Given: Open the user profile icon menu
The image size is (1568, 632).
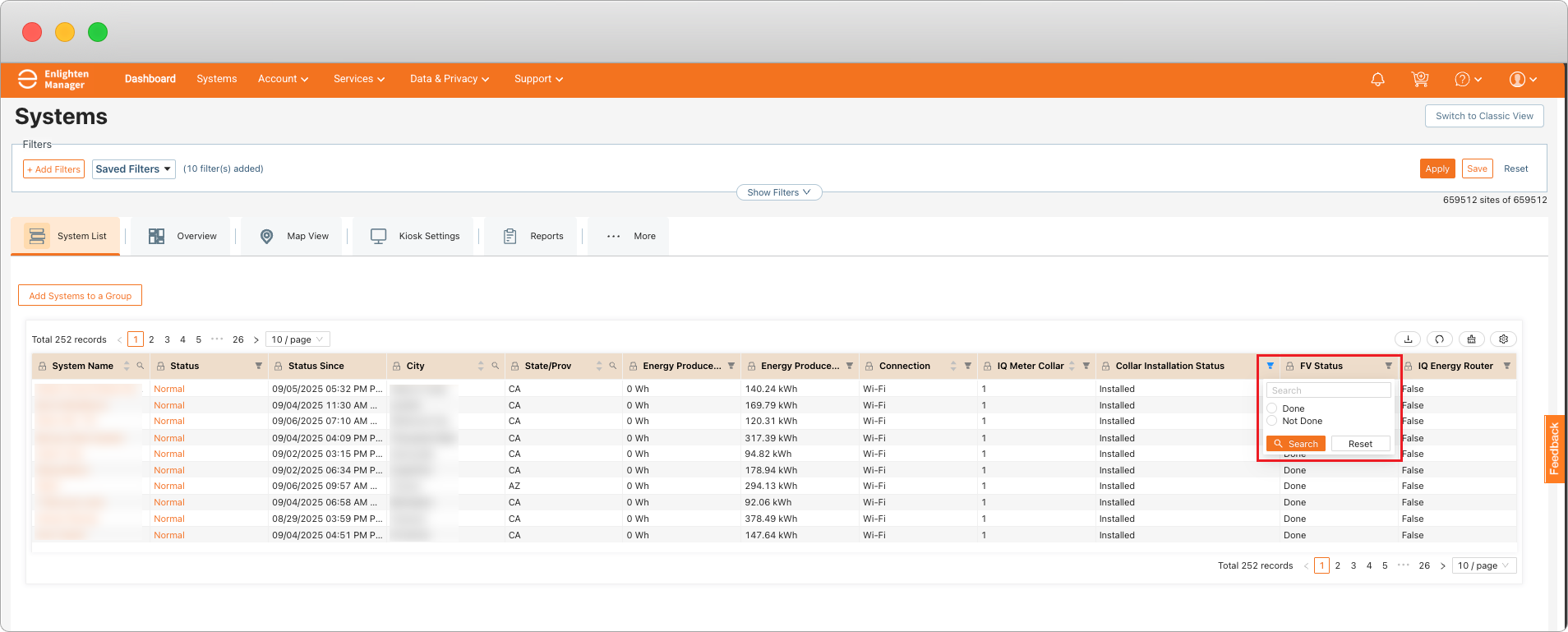Looking at the screenshot, I should (1523, 80).
